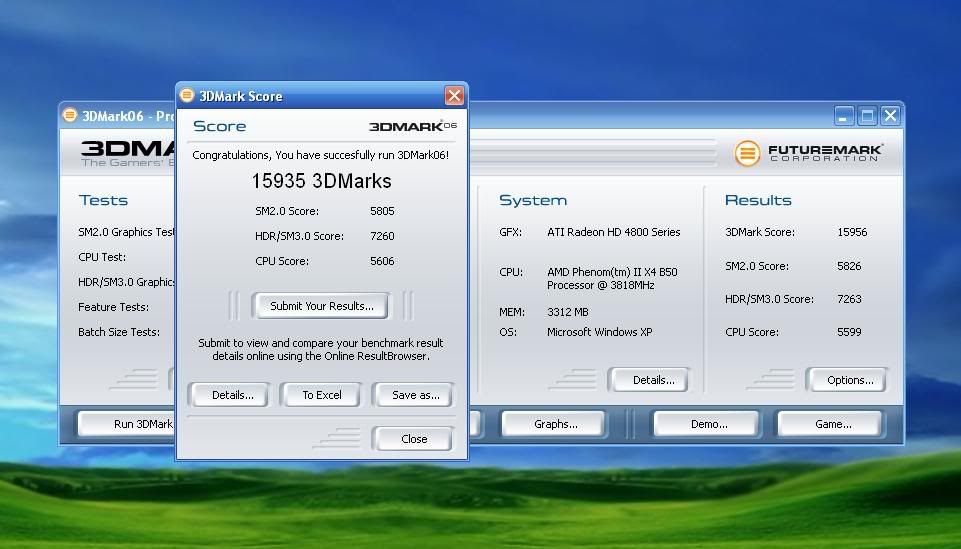961x549 pixels.
Task: Click the 3312 MB memory value
Action: click(568, 312)
